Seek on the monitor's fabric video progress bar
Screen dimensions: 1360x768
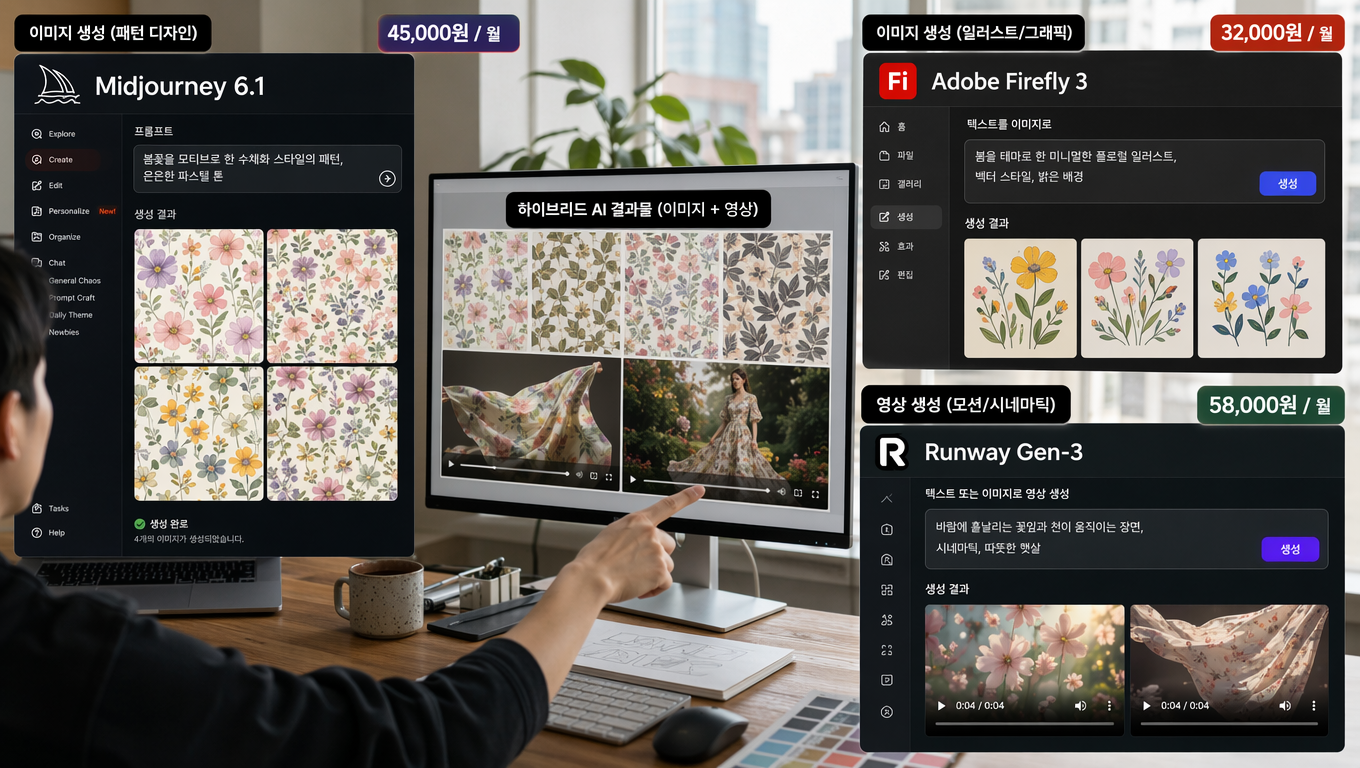[x=515, y=470]
